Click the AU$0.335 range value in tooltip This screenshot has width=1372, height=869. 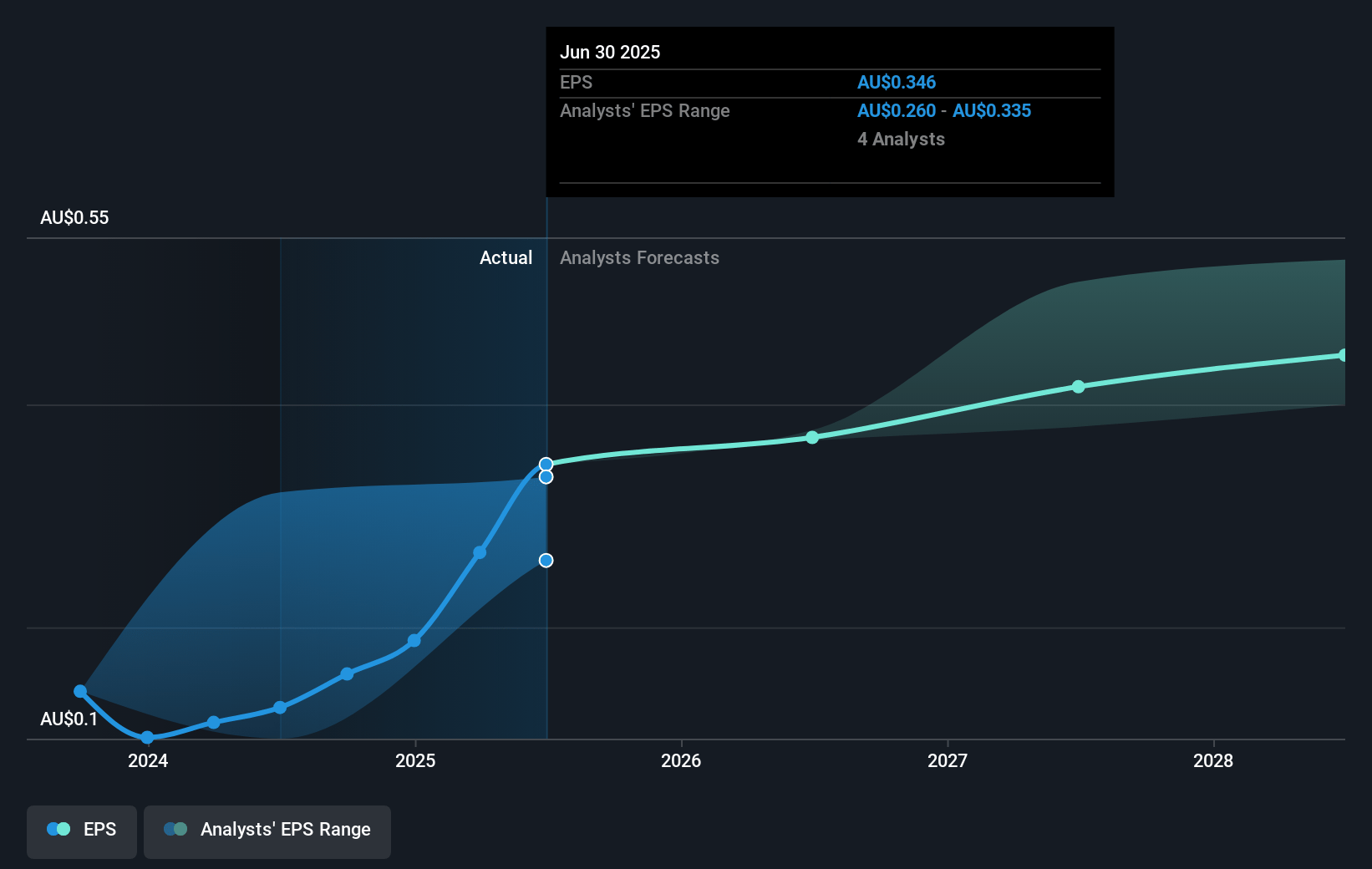click(992, 110)
